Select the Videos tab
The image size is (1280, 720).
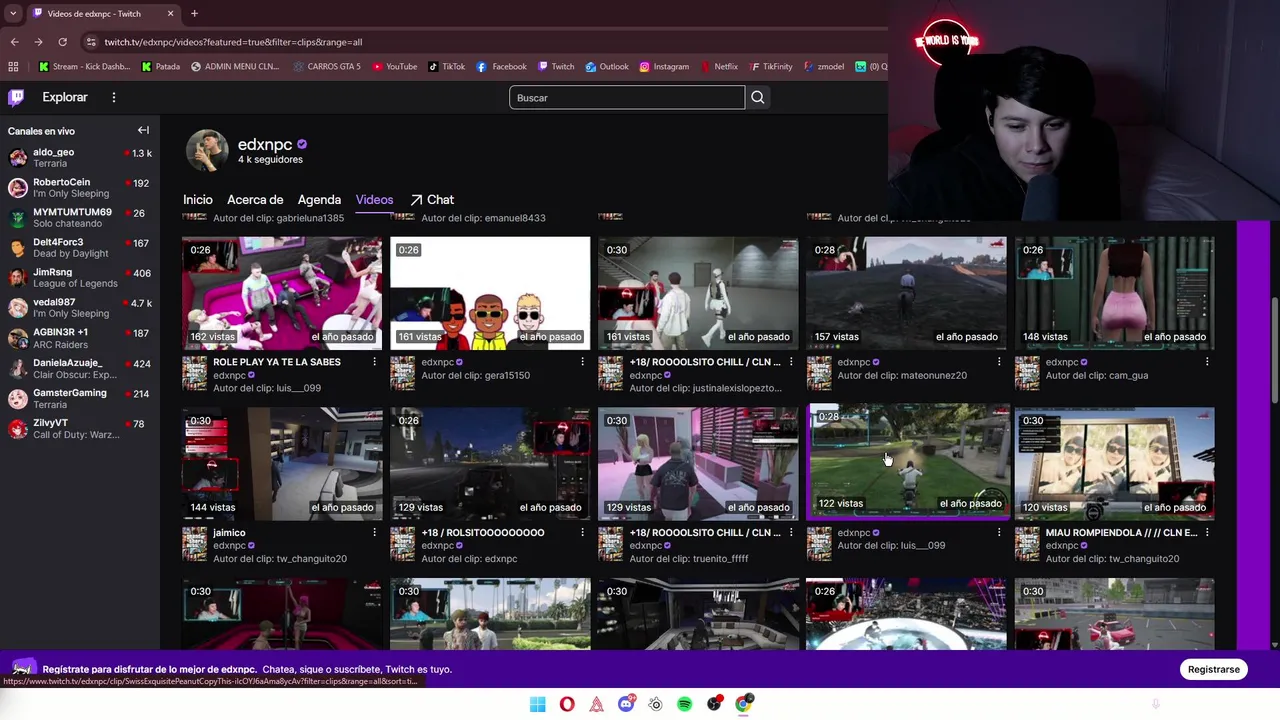374,200
